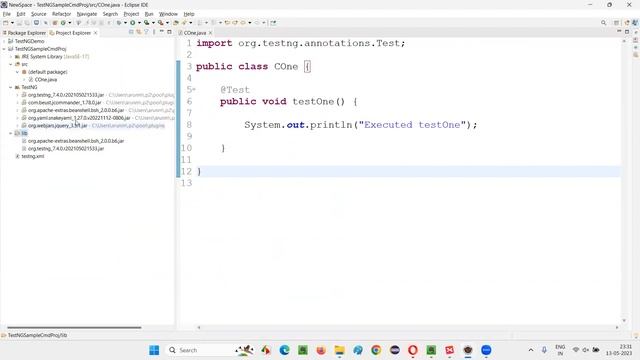
Task: Open the Navigate menu
Action: [x=87, y=14]
